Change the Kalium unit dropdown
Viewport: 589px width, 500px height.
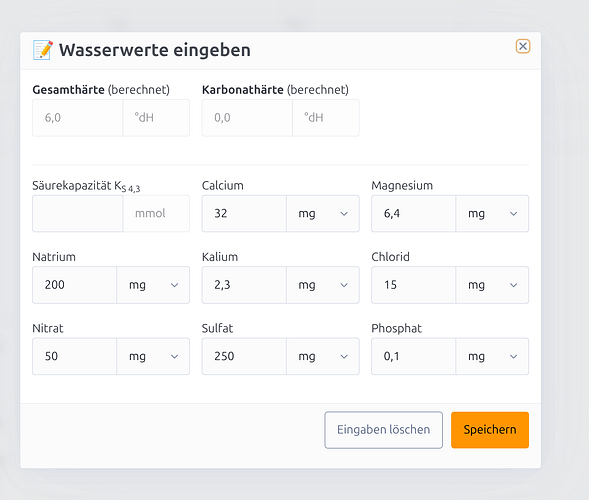tap(323, 285)
